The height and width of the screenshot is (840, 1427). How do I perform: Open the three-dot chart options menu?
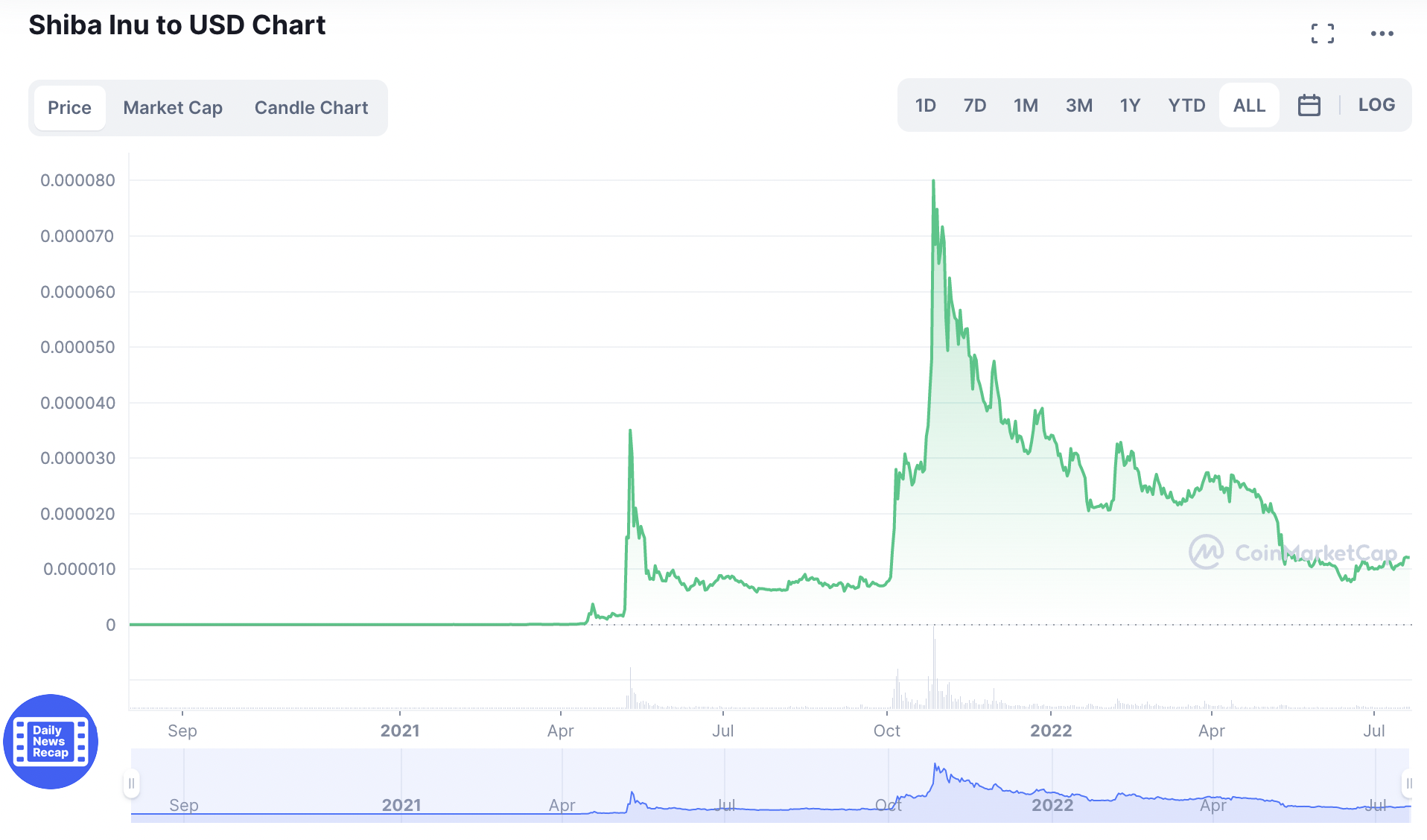coord(1383,33)
